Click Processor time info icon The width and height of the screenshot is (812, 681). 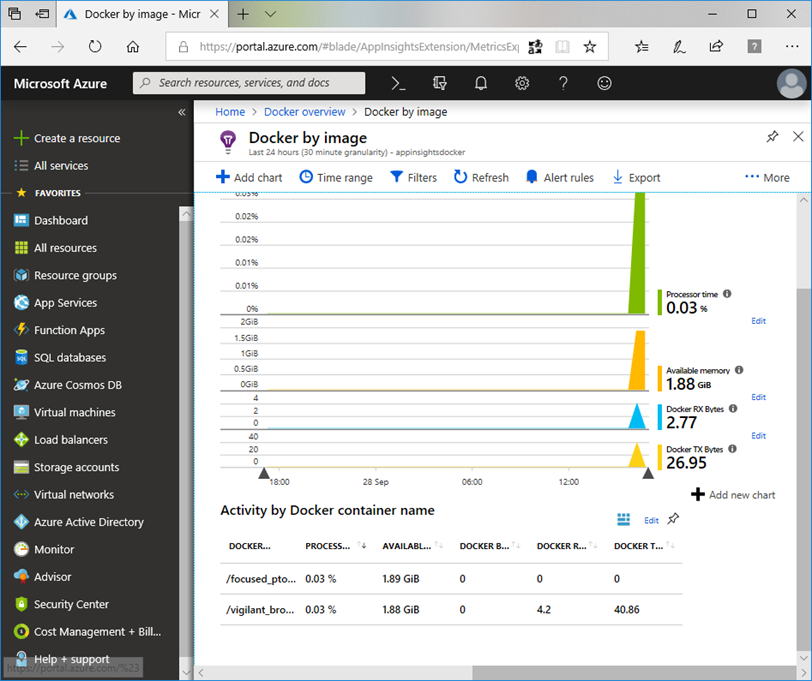click(x=727, y=294)
